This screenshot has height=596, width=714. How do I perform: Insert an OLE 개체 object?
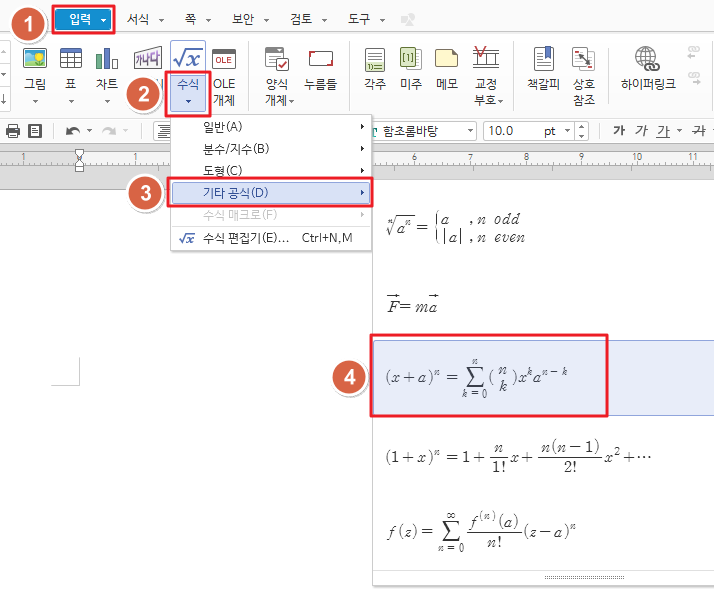[x=224, y=59]
